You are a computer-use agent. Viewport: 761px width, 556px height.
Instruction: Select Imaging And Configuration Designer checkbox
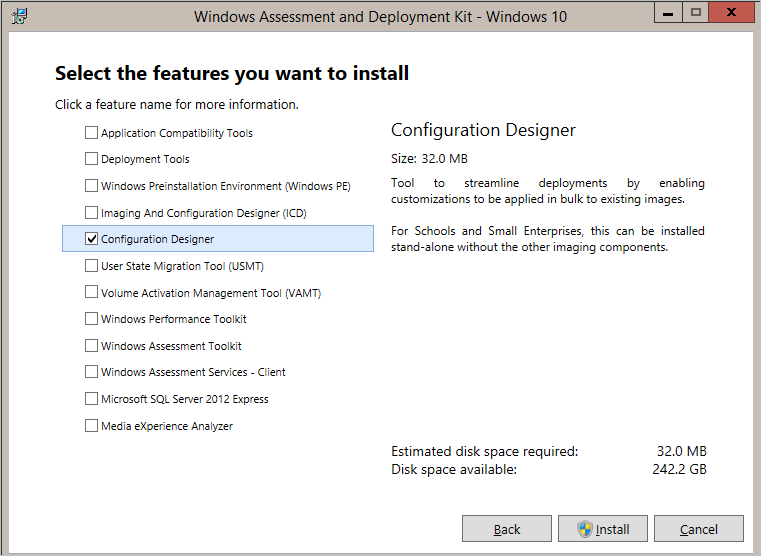[91, 213]
